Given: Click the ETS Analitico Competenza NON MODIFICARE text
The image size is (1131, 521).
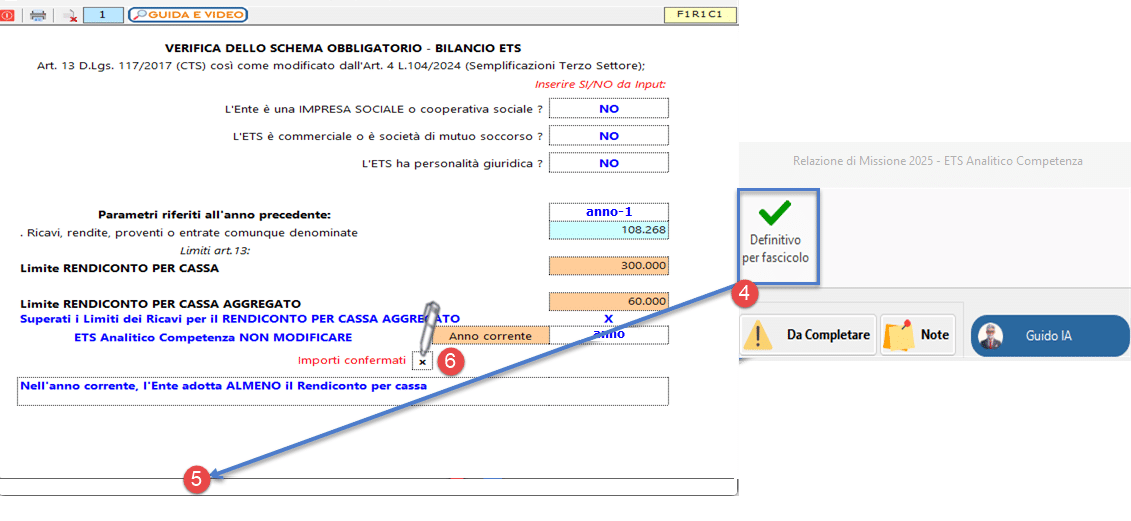Looking at the screenshot, I should (214, 337).
